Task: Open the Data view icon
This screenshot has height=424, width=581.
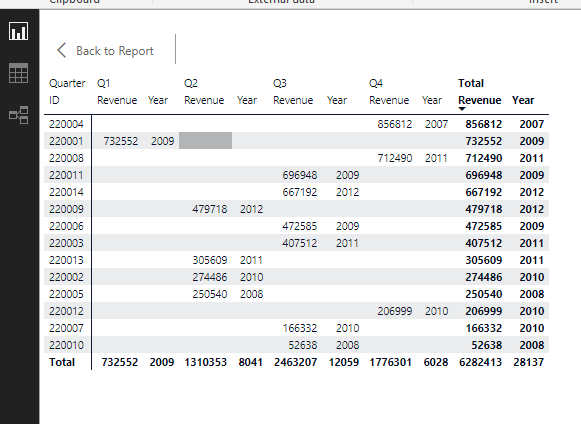Action: [x=18, y=73]
